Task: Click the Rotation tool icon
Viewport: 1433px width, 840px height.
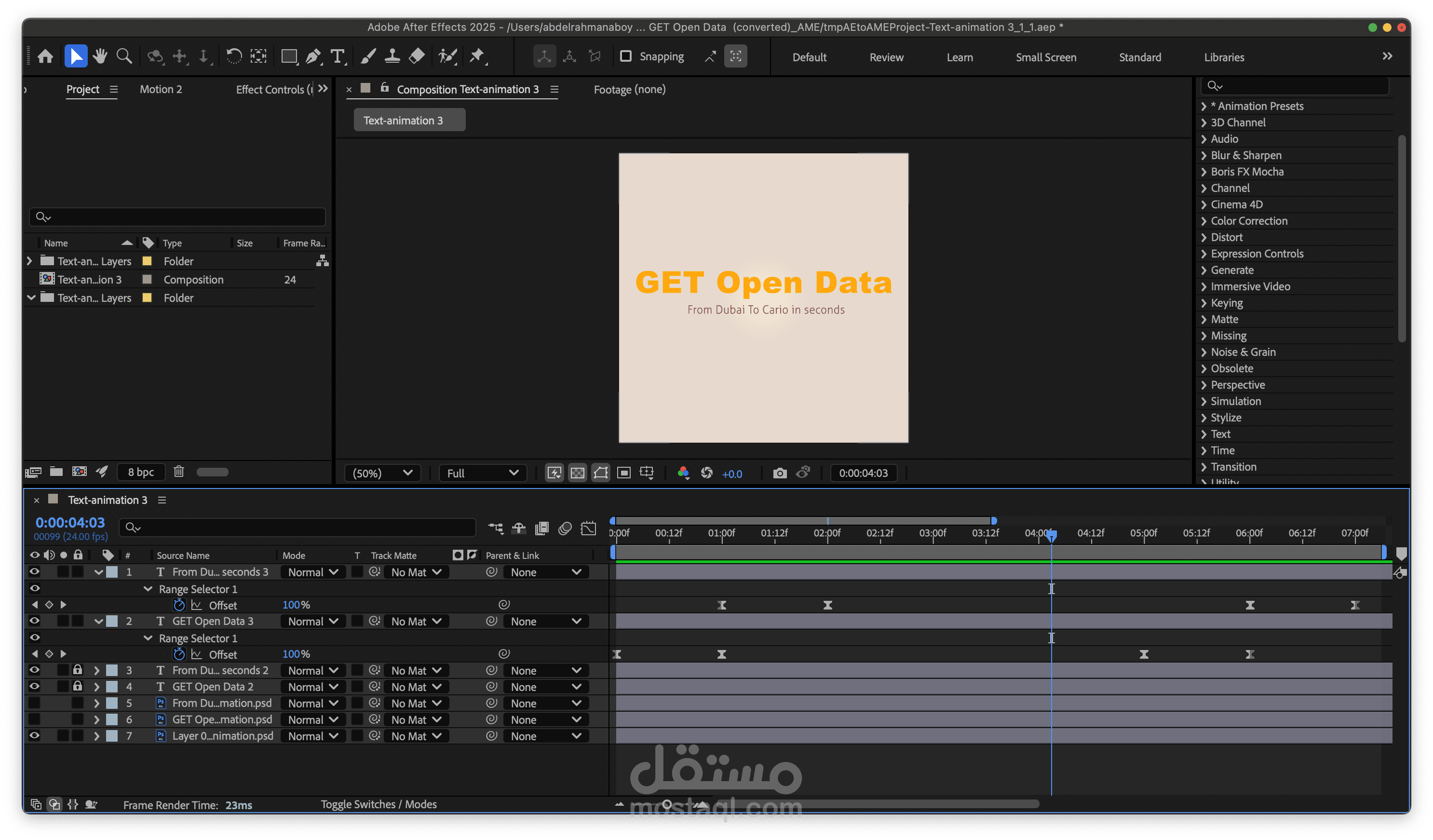Action: [x=234, y=56]
